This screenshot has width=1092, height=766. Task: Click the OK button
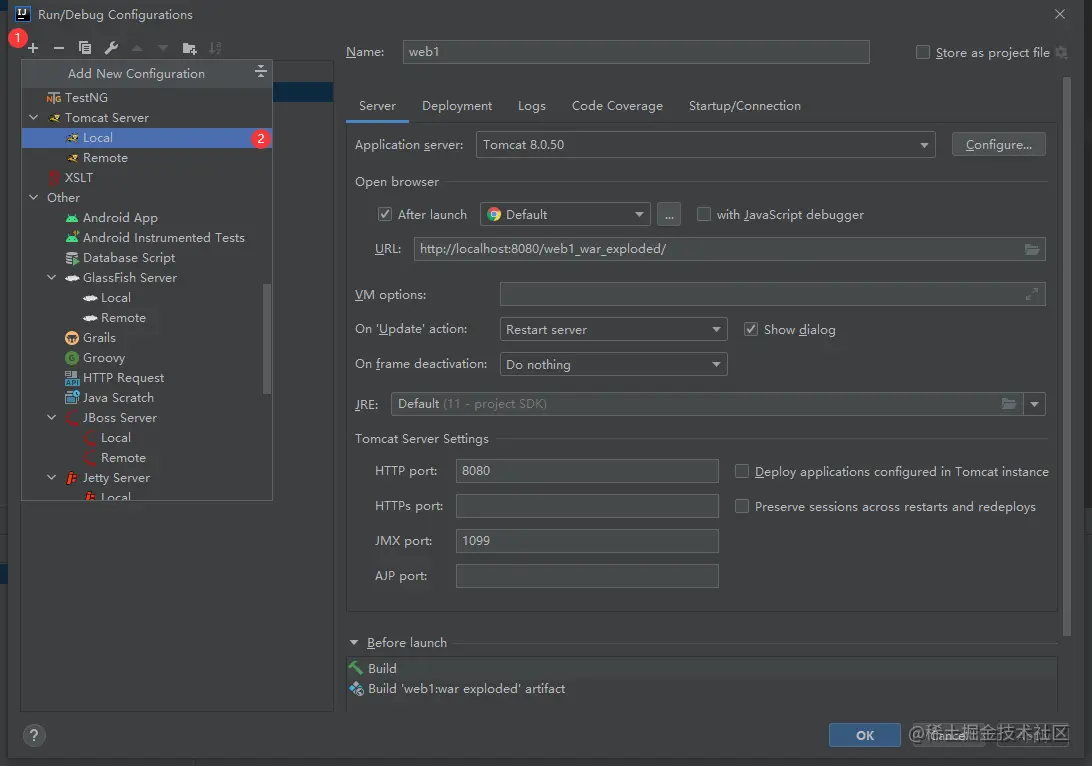click(864, 735)
